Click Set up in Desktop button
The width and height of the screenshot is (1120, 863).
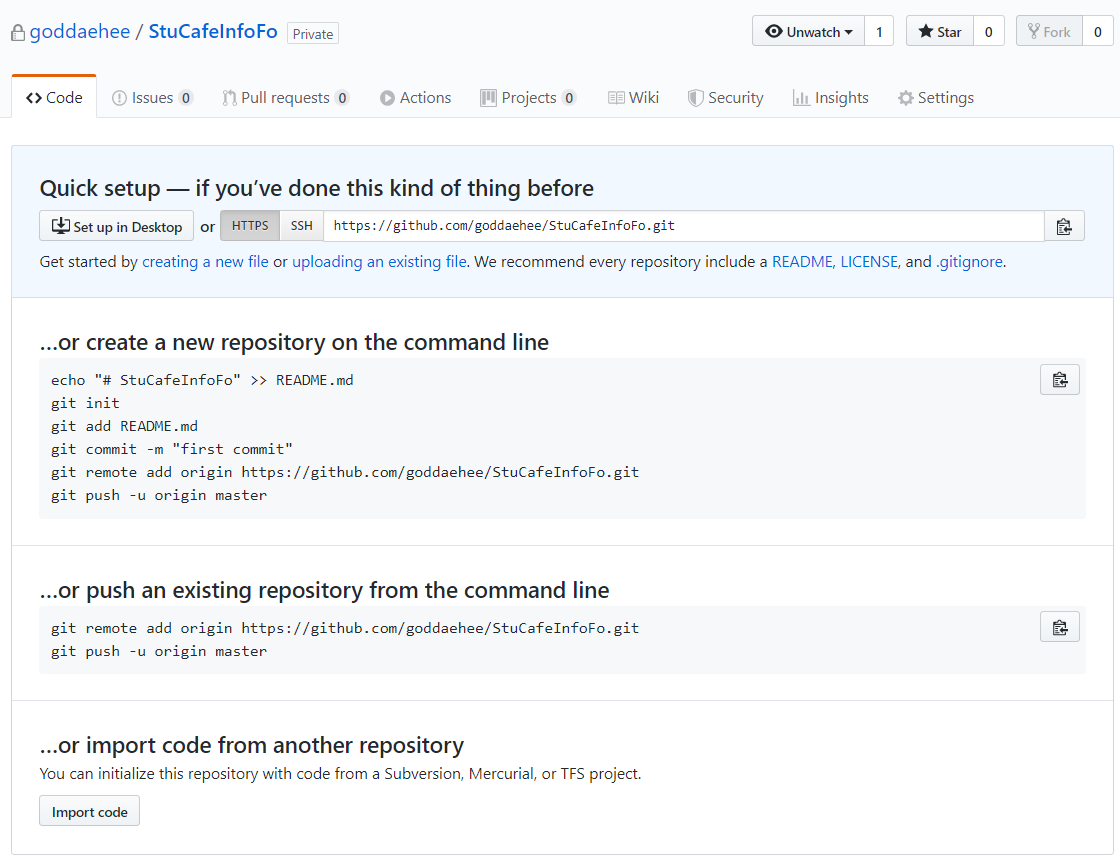click(x=116, y=226)
